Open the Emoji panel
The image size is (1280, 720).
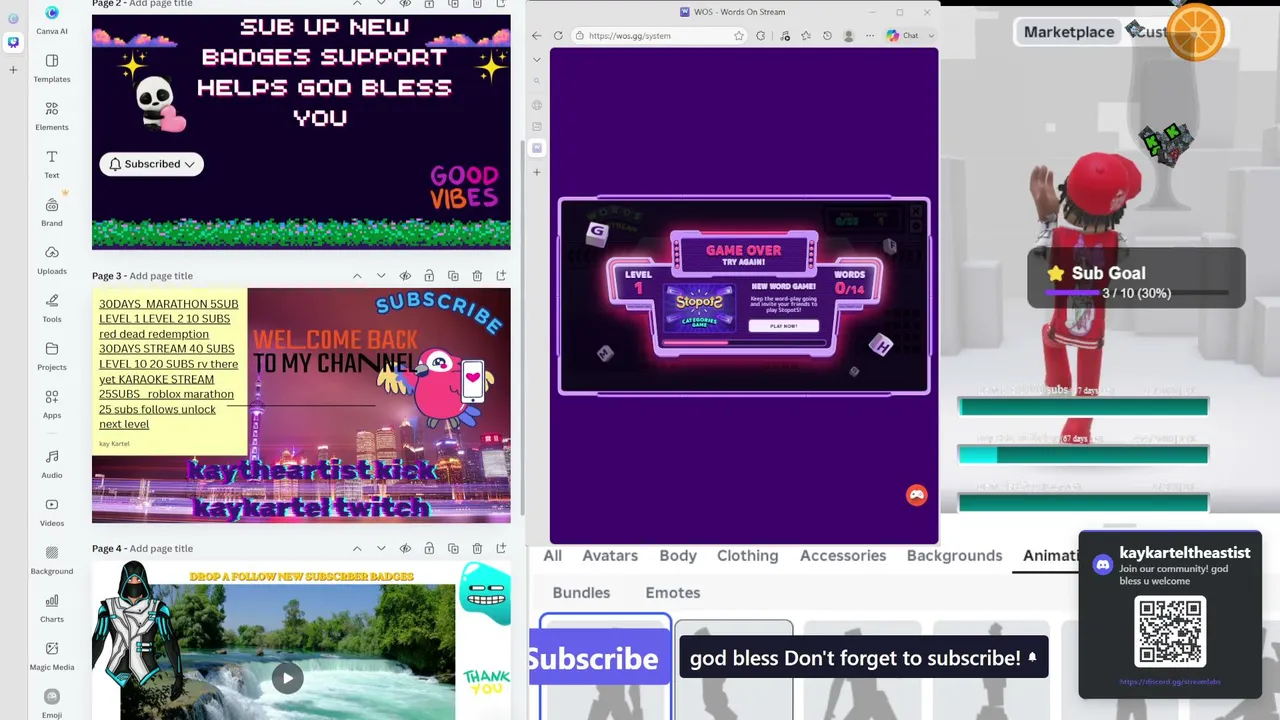click(x=52, y=703)
